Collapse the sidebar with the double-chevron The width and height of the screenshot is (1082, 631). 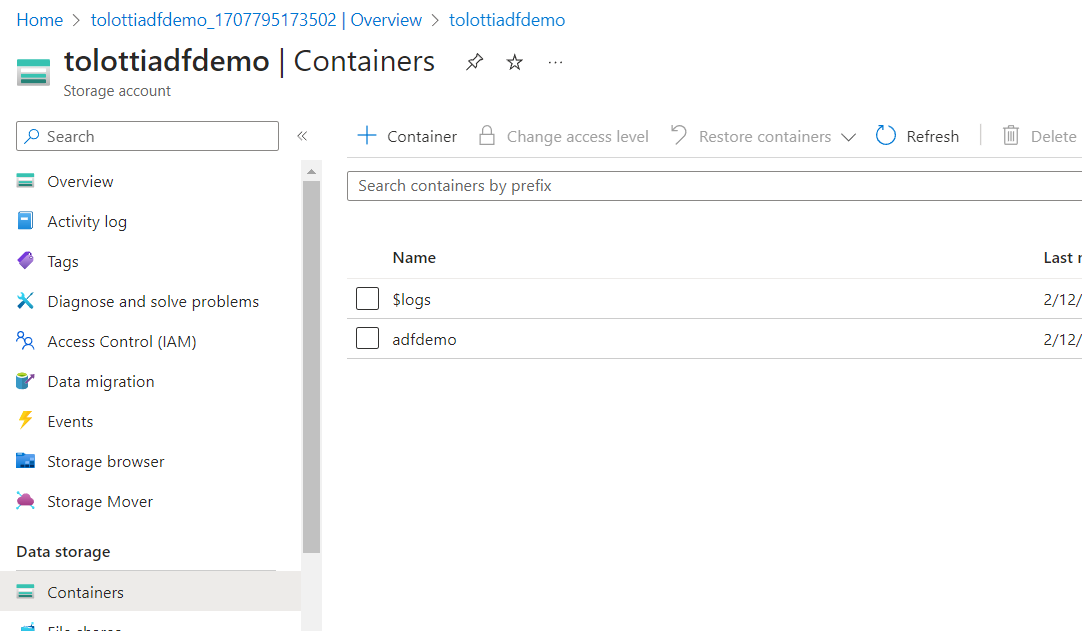303,136
